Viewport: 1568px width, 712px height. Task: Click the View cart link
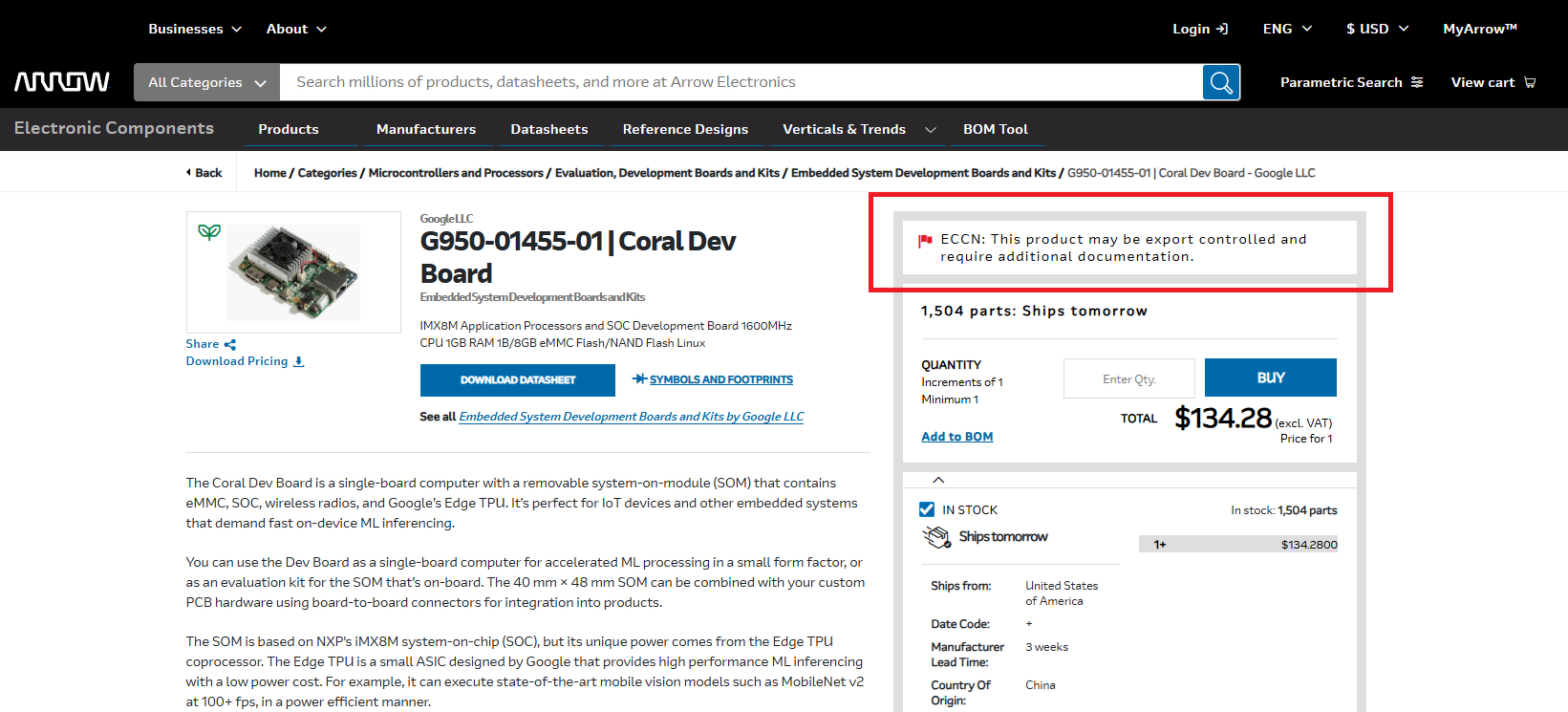point(1483,82)
